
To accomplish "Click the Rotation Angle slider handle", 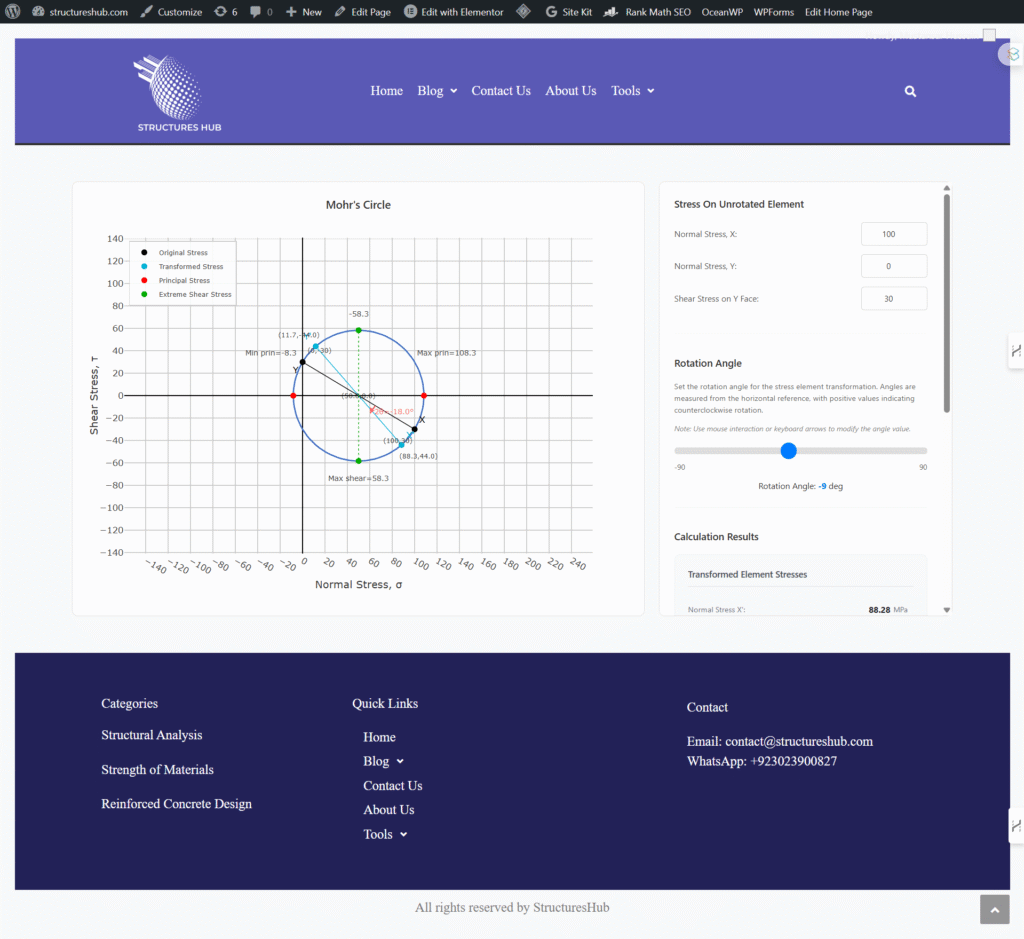I will point(788,451).
